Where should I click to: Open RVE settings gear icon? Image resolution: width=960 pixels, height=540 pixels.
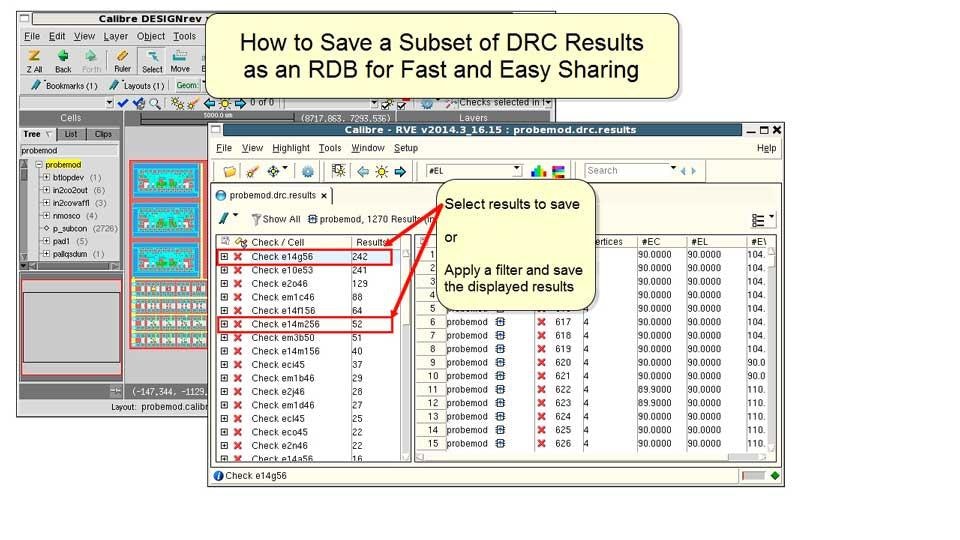tap(307, 171)
